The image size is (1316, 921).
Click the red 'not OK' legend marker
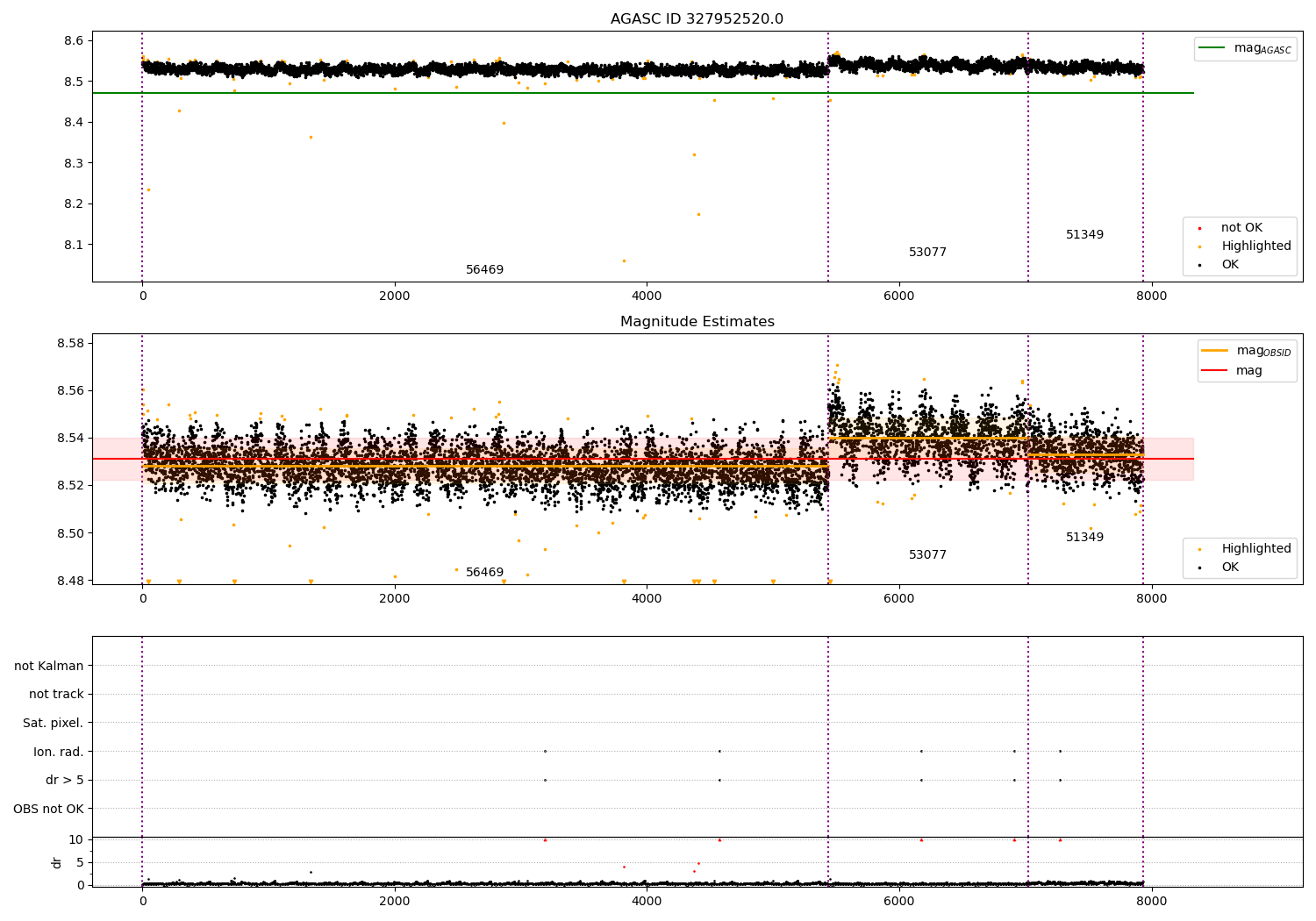(x=1199, y=228)
